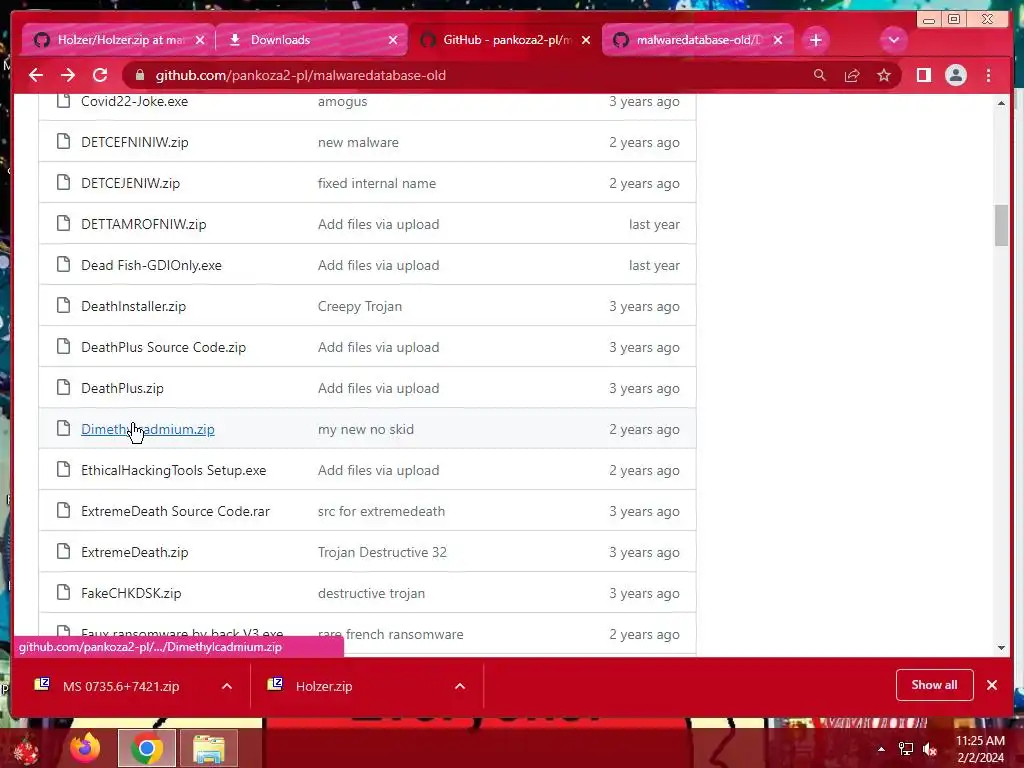Click the browser forward arrow

[68, 75]
